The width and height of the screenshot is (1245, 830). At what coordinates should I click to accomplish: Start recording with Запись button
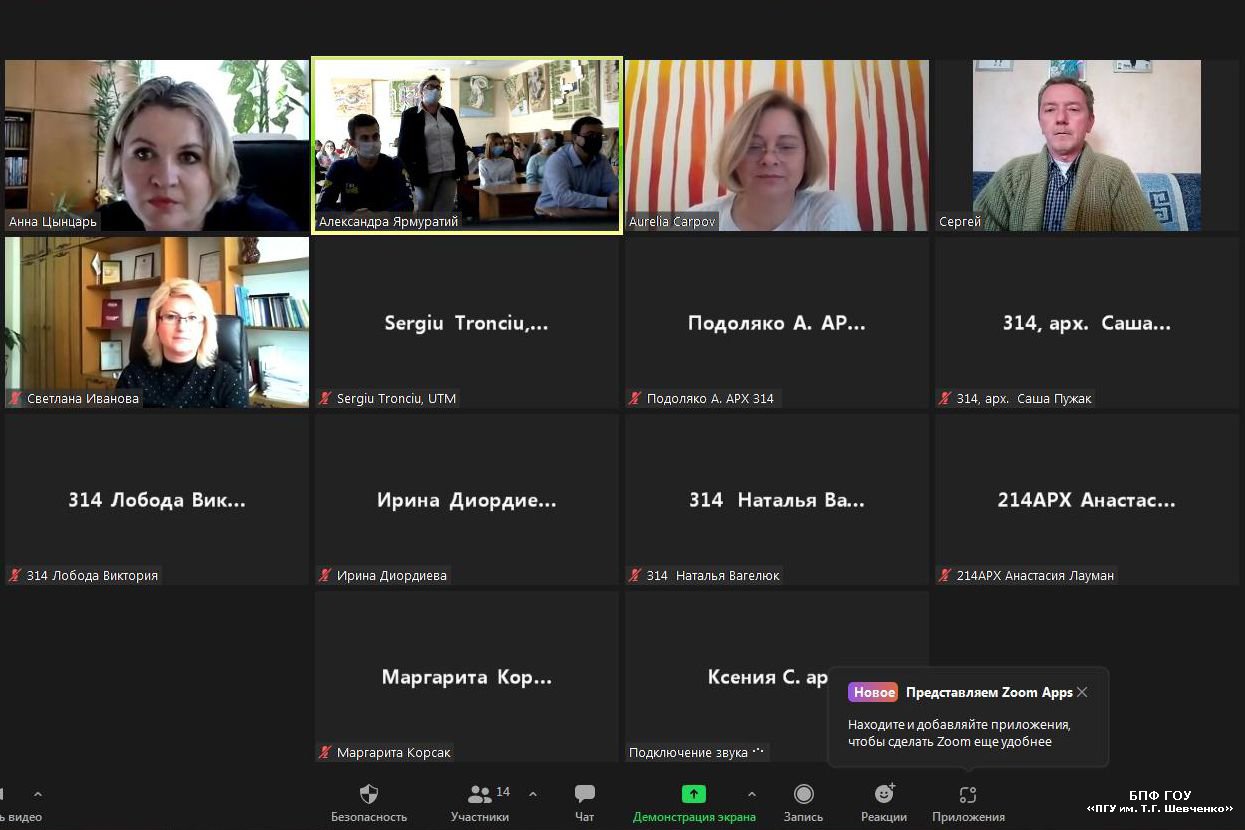[803, 803]
